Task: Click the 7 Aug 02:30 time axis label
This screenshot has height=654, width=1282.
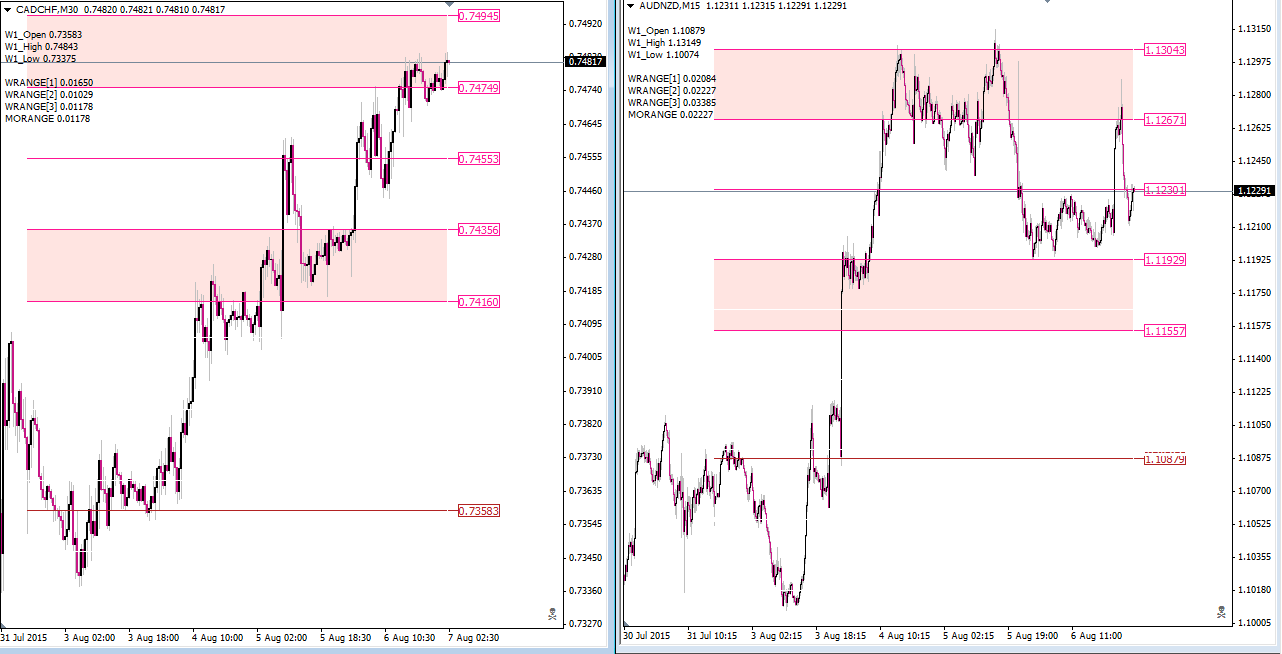Action: click(474, 637)
